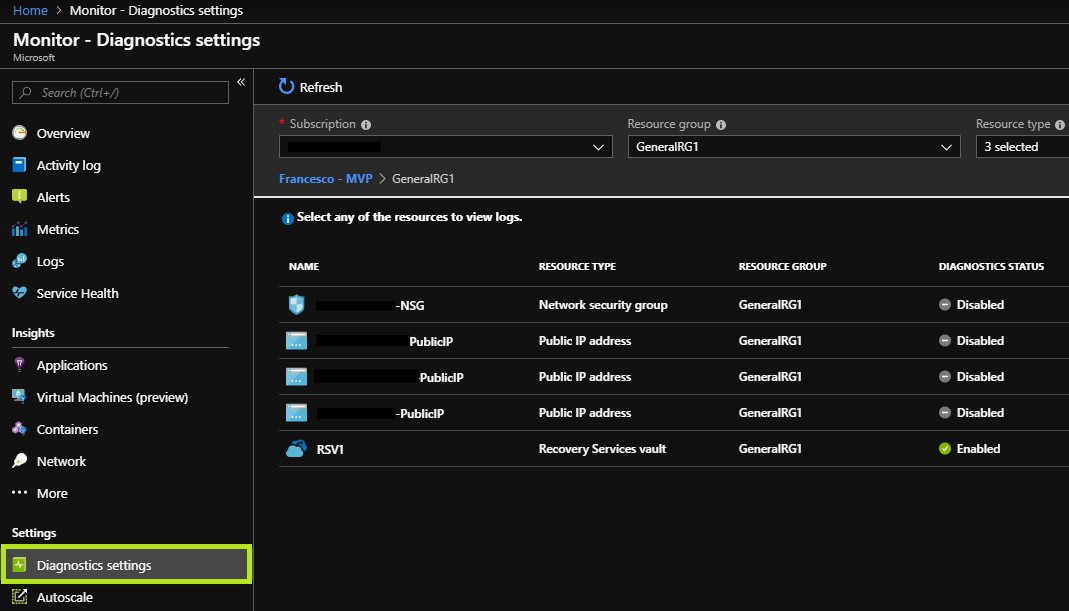Click the NAME column header
Viewport: 1069px width, 611px height.
[304, 267]
